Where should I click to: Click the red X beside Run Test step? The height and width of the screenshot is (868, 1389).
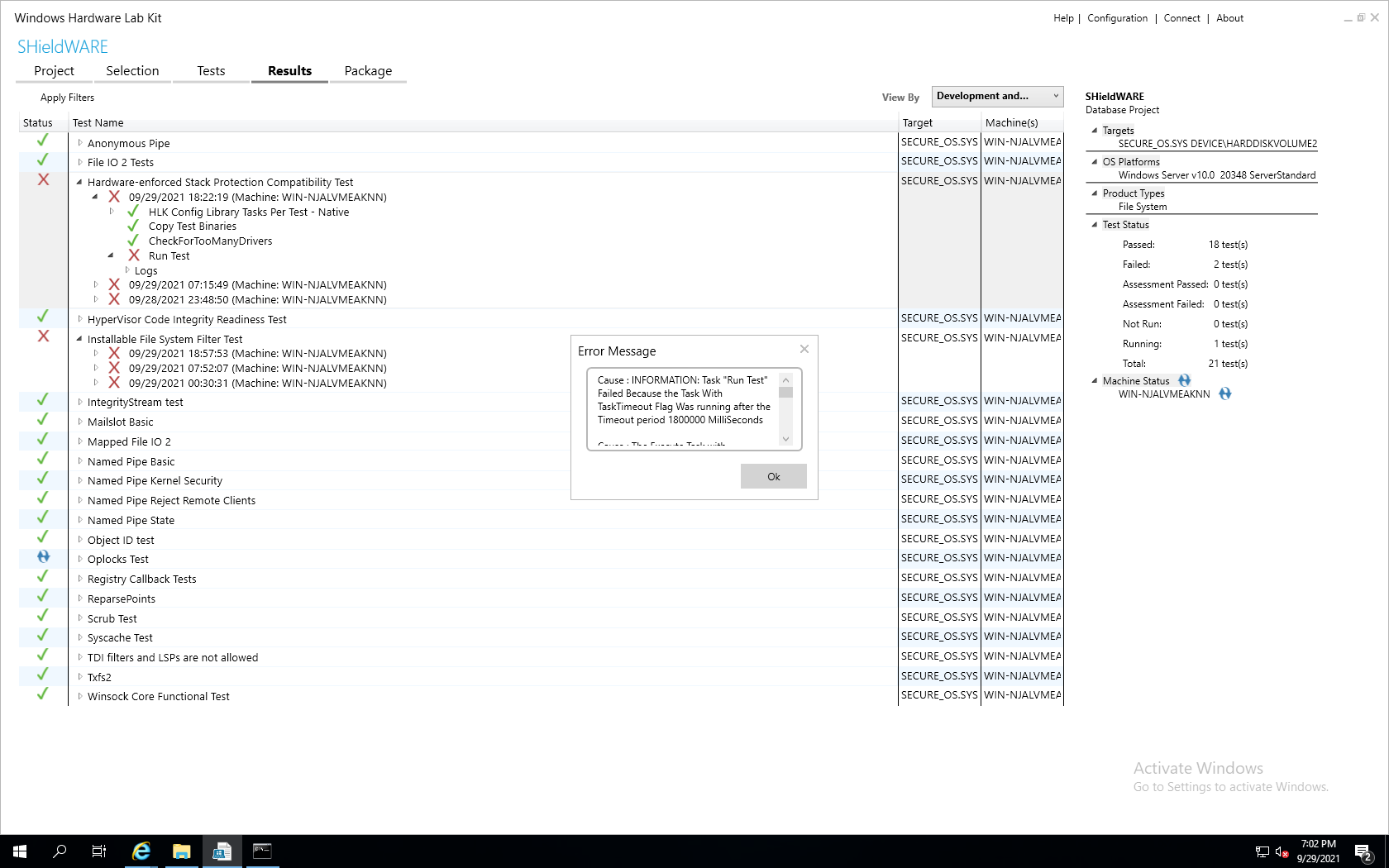click(133, 255)
